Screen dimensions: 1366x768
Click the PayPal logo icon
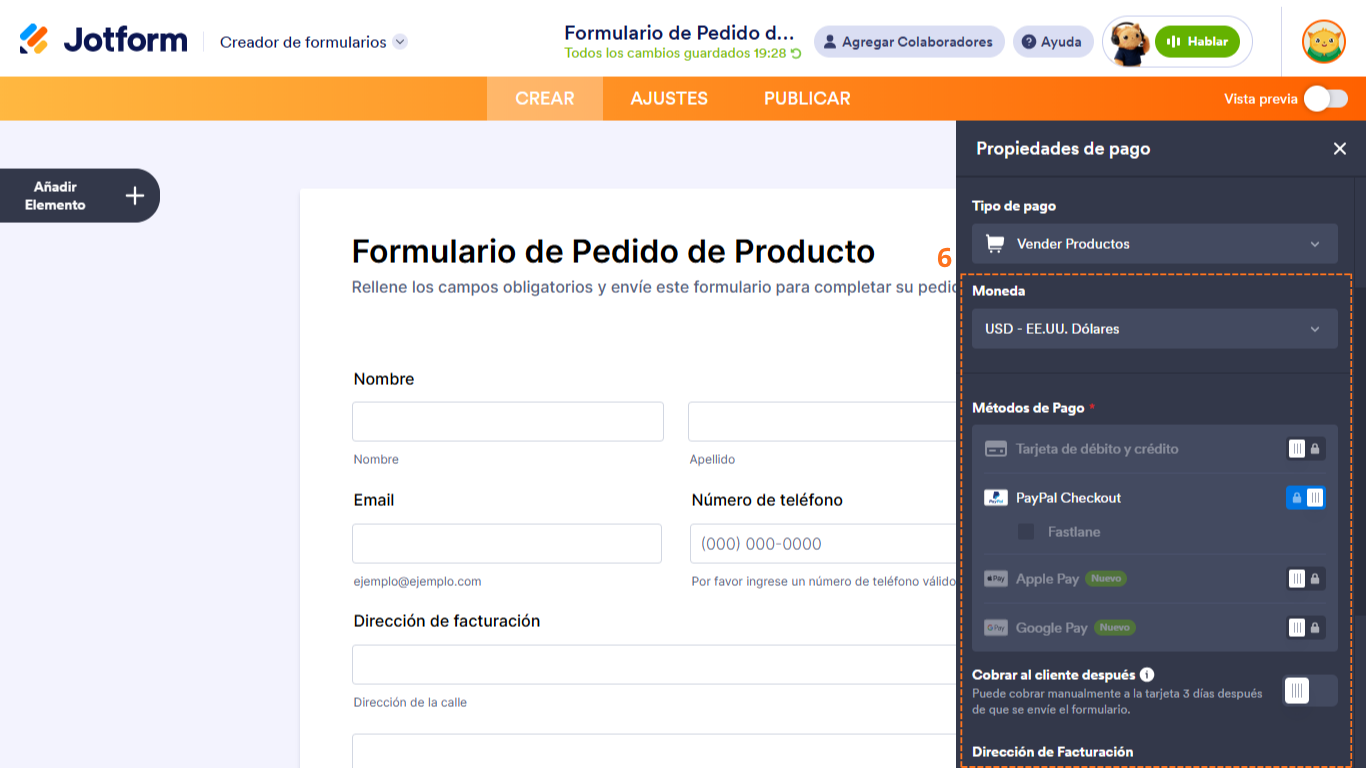[x=996, y=498]
